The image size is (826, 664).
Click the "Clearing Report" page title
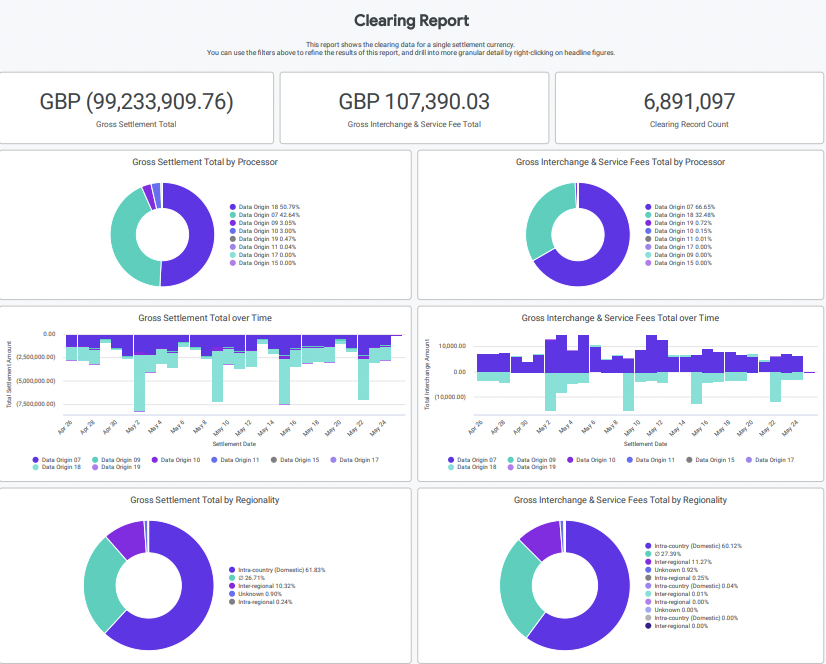click(x=411, y=20)
